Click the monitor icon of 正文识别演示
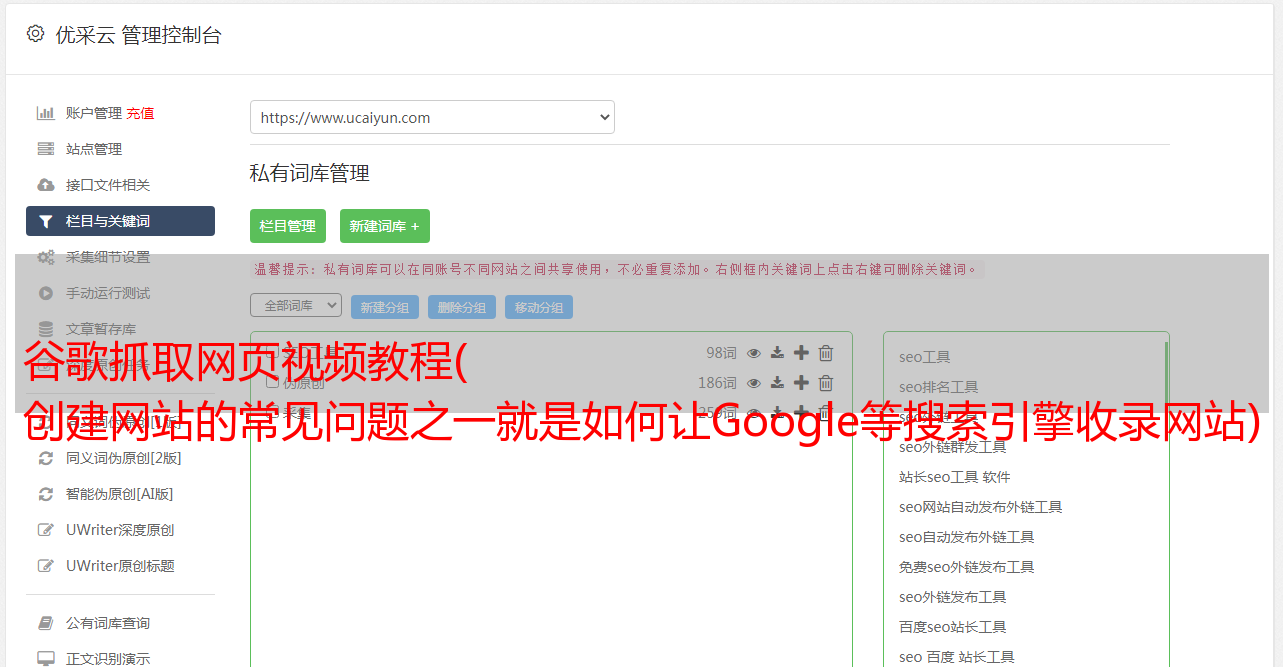This screenshot has height=667, width=1283. click(46, 659)
